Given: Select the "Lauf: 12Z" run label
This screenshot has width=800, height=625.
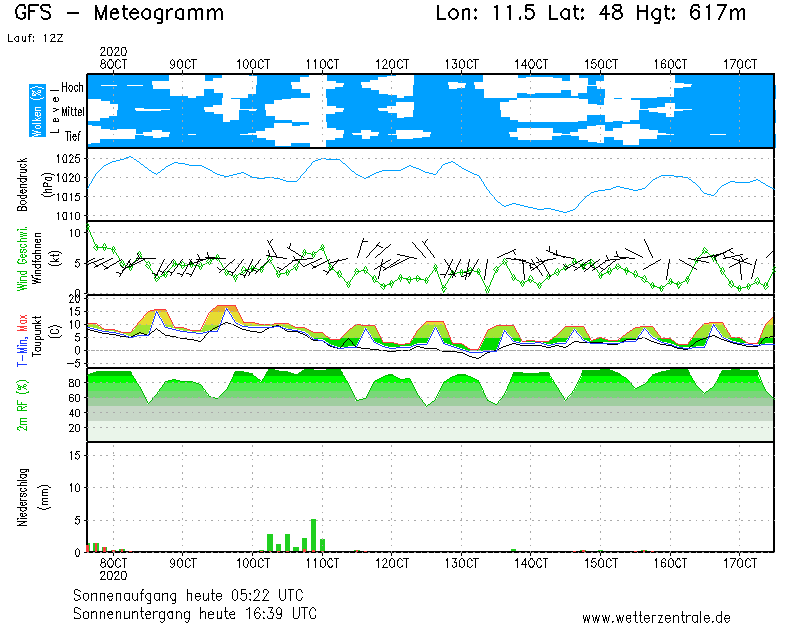Looking at the screenshot, I should [35, 38].
